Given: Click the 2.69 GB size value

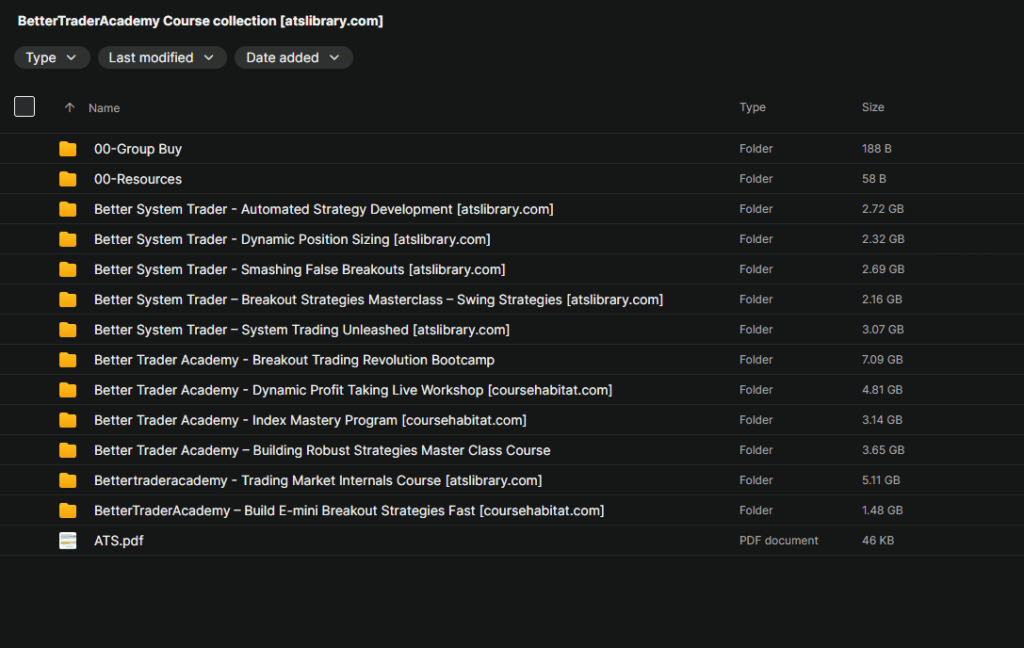Looking at the screenshot, I should (883, 268).
